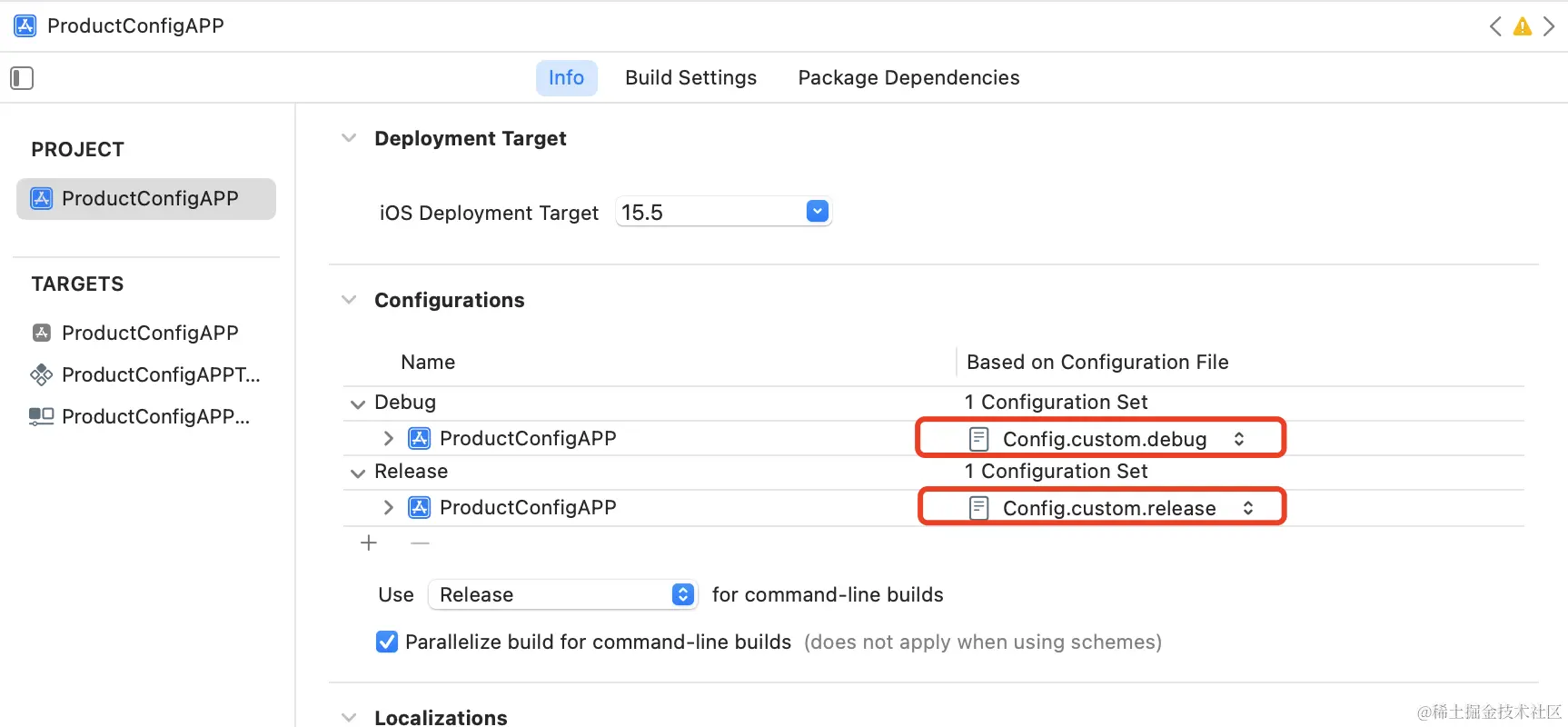Expand ProductConfigAPP row under Release
The height and width of the screenshot is (727, 1568).
click(389, 507)
